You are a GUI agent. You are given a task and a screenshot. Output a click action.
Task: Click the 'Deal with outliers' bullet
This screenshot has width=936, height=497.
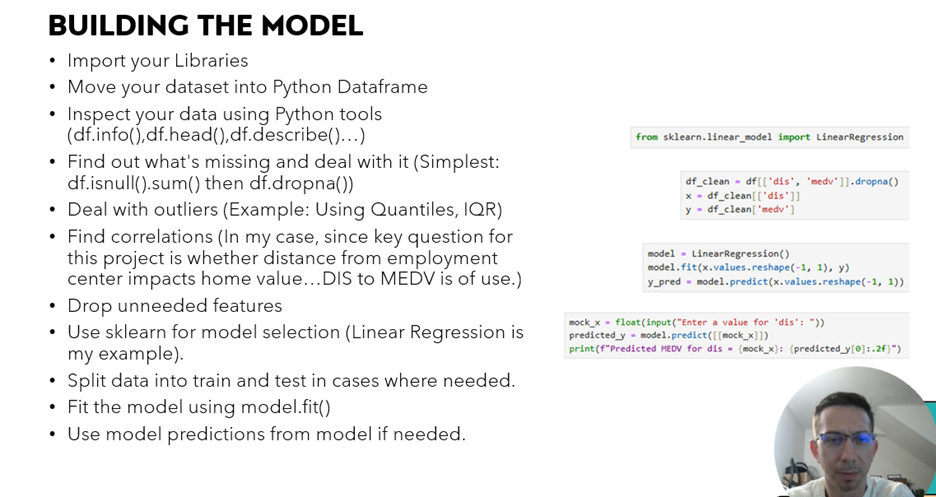pos(284,209)
